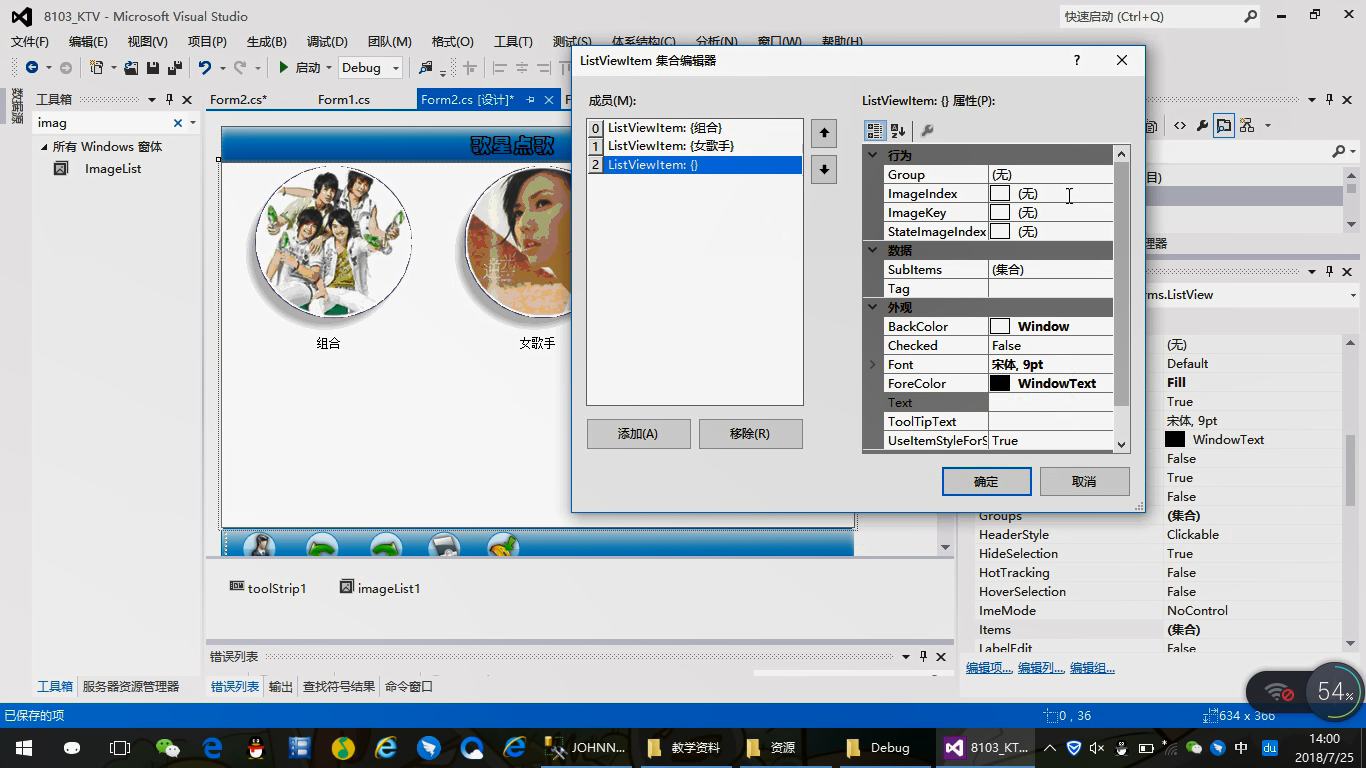The width and height of the screenshot is (1366, 768).
Task: Open the Debug configuration dropdown
Action: tap(396, 67)
